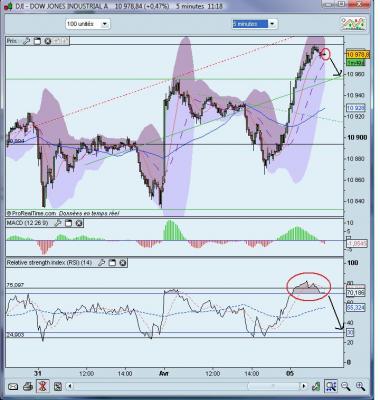The image size is (380, 400).
Task: Open MACD indicator wrench settings
Action: point(58,223)
